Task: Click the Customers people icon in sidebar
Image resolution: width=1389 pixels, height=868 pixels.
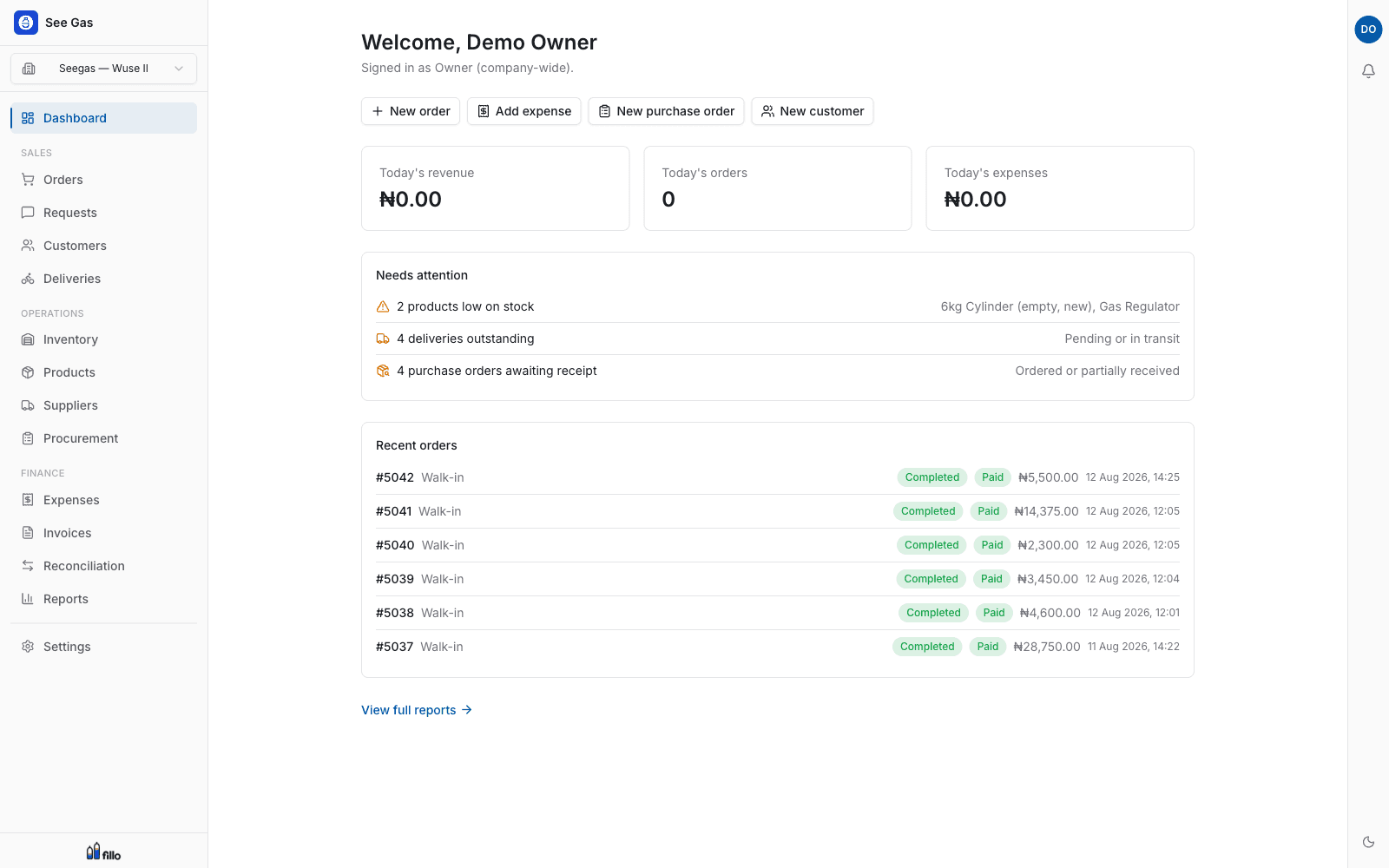Action: (28, 246)
